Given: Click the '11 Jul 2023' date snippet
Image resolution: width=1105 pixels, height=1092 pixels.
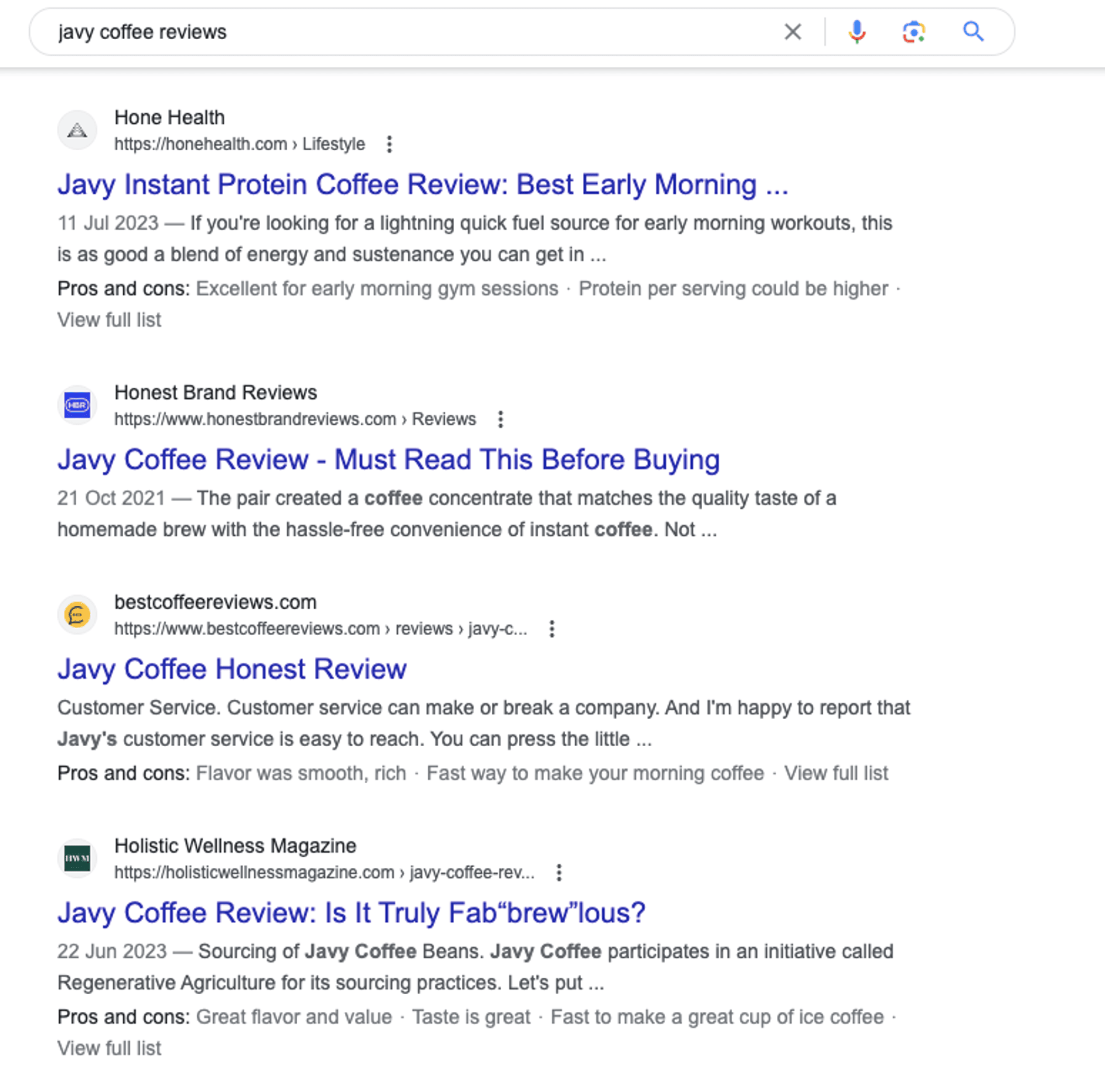Looking at the screenshot, I should point(108,223).
